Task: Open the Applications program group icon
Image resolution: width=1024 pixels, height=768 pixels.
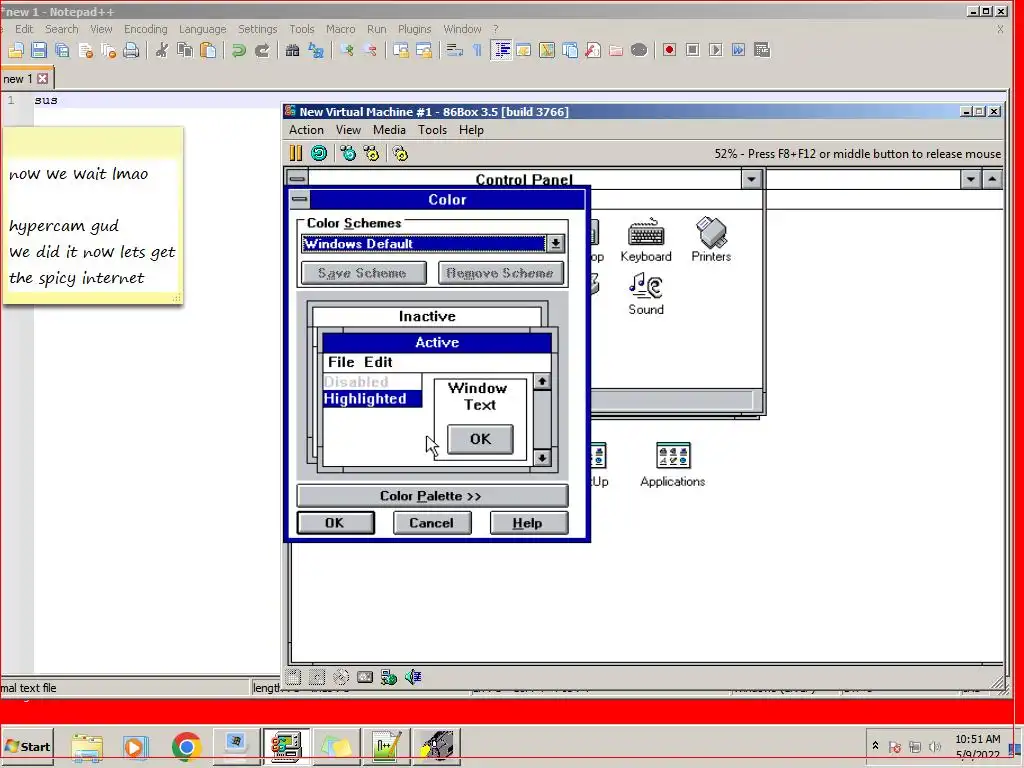Action: (673, 465)
